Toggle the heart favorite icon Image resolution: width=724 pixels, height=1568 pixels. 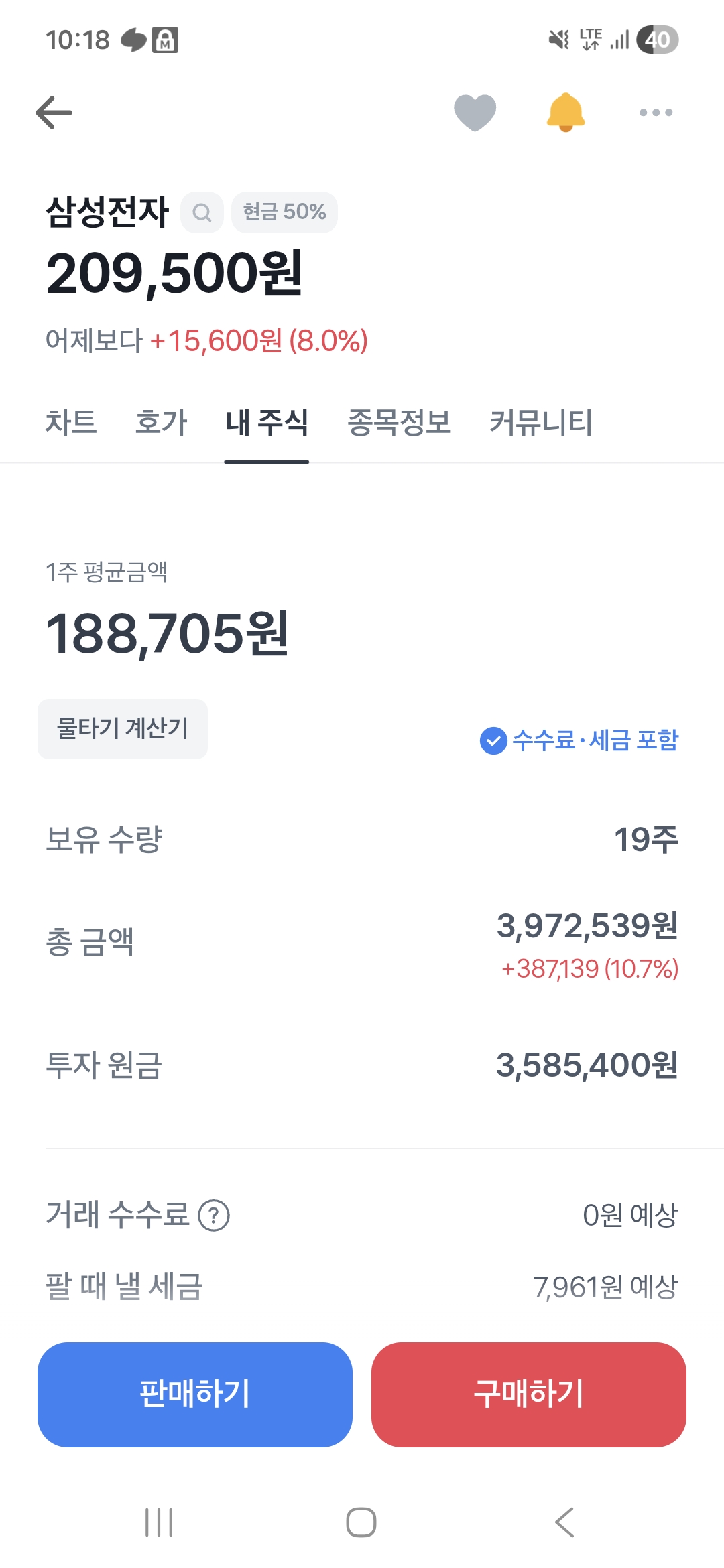[475, 112]
